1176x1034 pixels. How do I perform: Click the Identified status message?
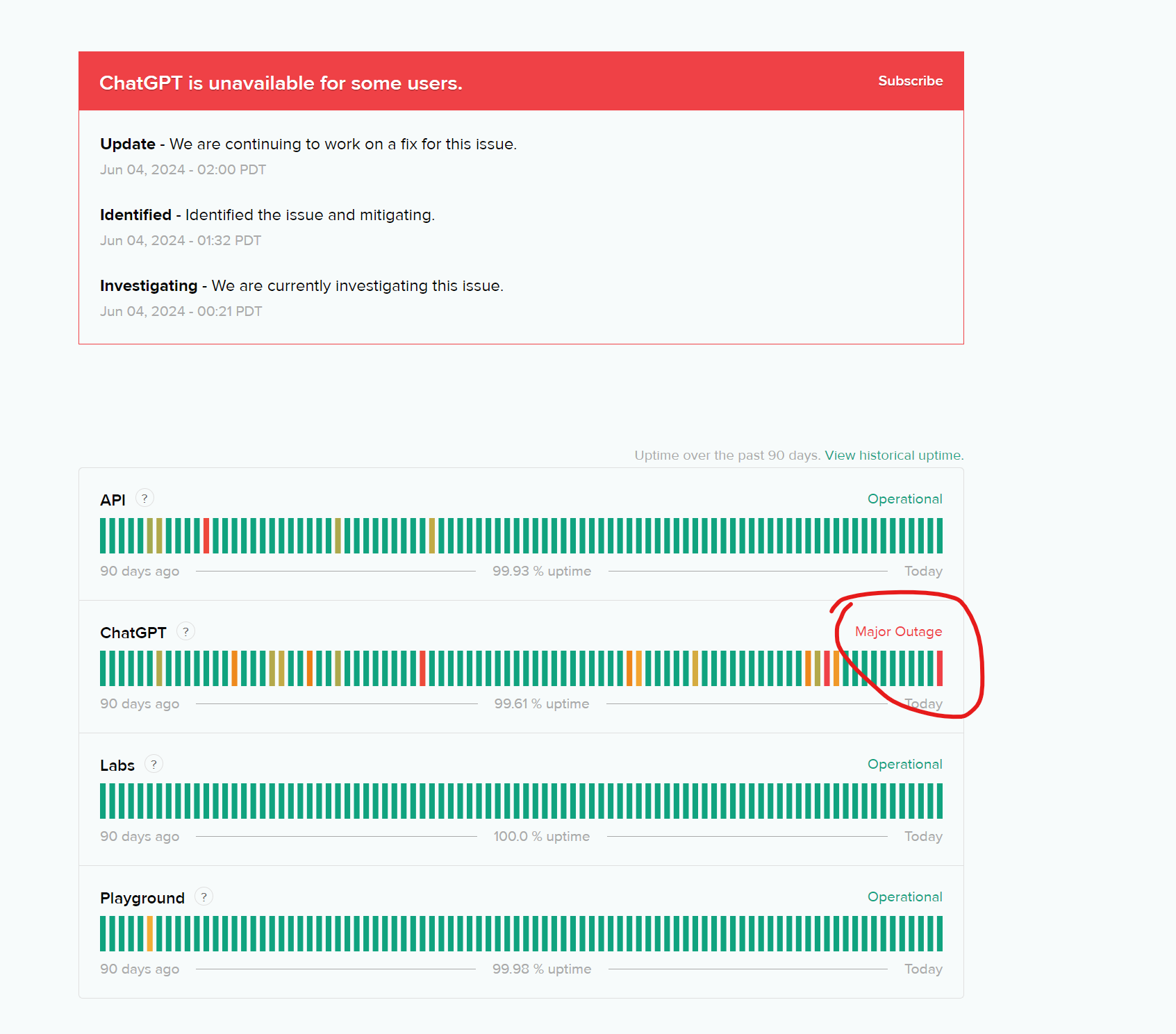(x=267, y=215)
